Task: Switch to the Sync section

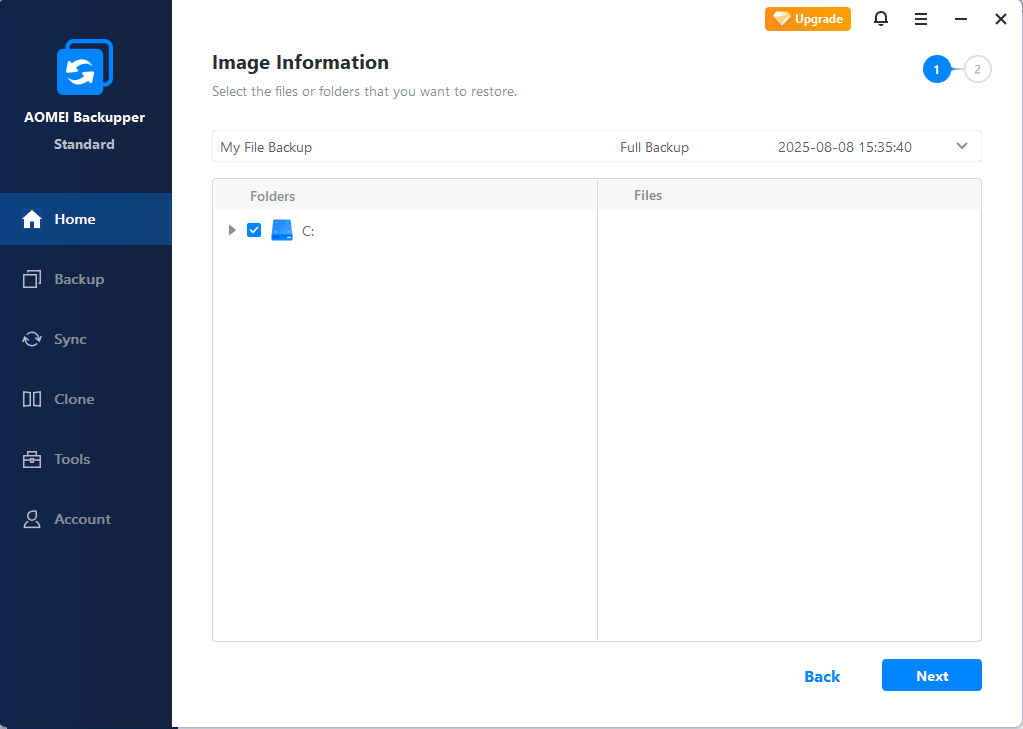Action: pyautogui.click(x=85, y=339)
